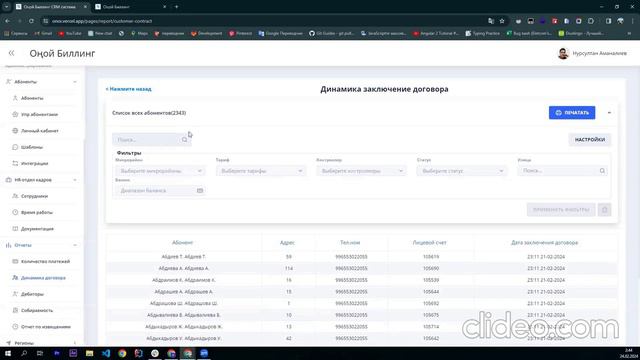The image size is (640, 360).
Task: Click the browser address bar URL
Action: click(102, 21)
